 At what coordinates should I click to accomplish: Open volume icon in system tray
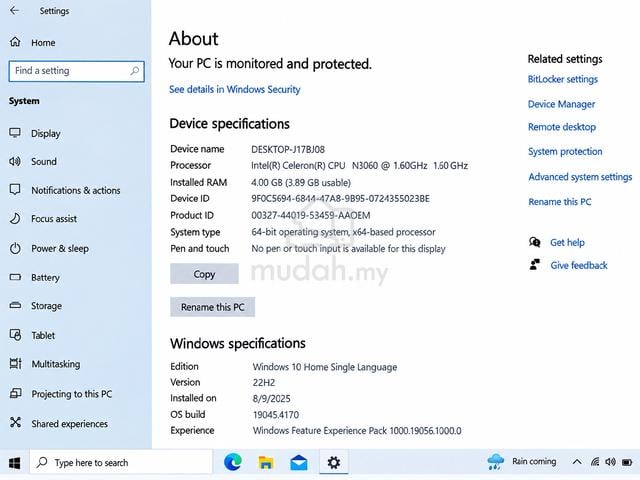(x=610, y=462)
